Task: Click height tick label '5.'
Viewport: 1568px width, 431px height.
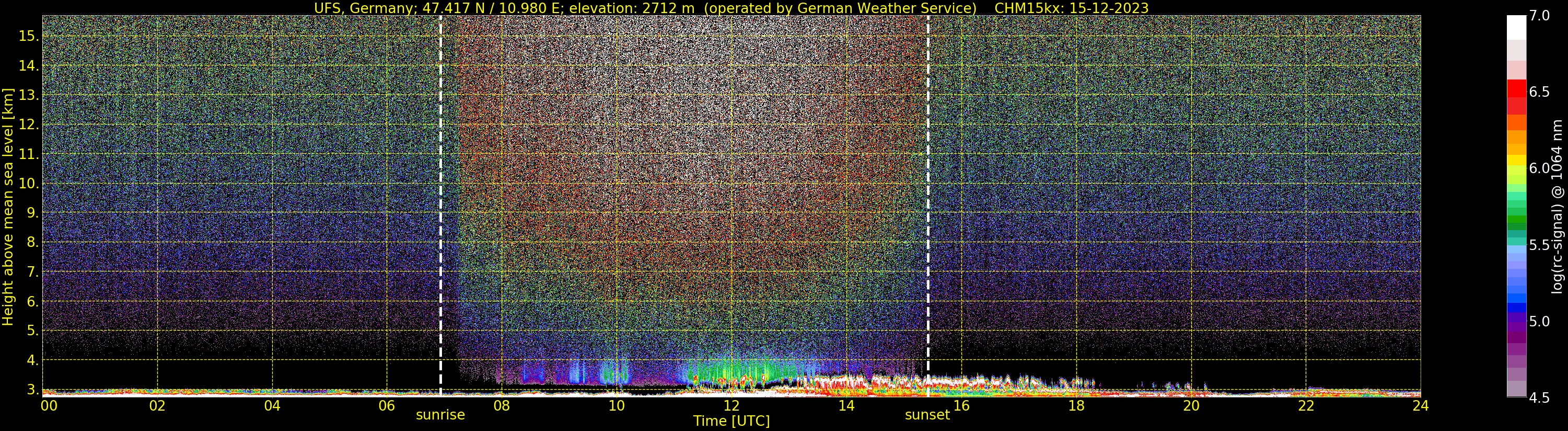Action: click(32, 331)
